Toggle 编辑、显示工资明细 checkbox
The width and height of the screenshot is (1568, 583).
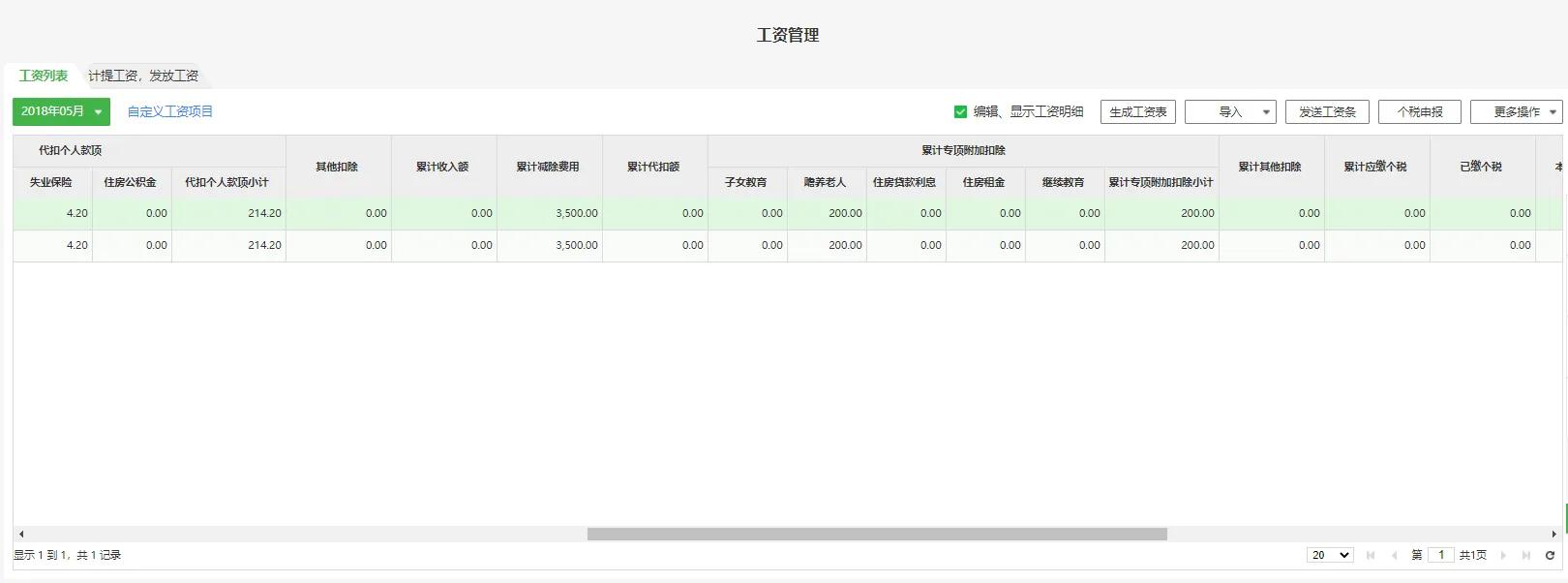[x=960, y=111]
